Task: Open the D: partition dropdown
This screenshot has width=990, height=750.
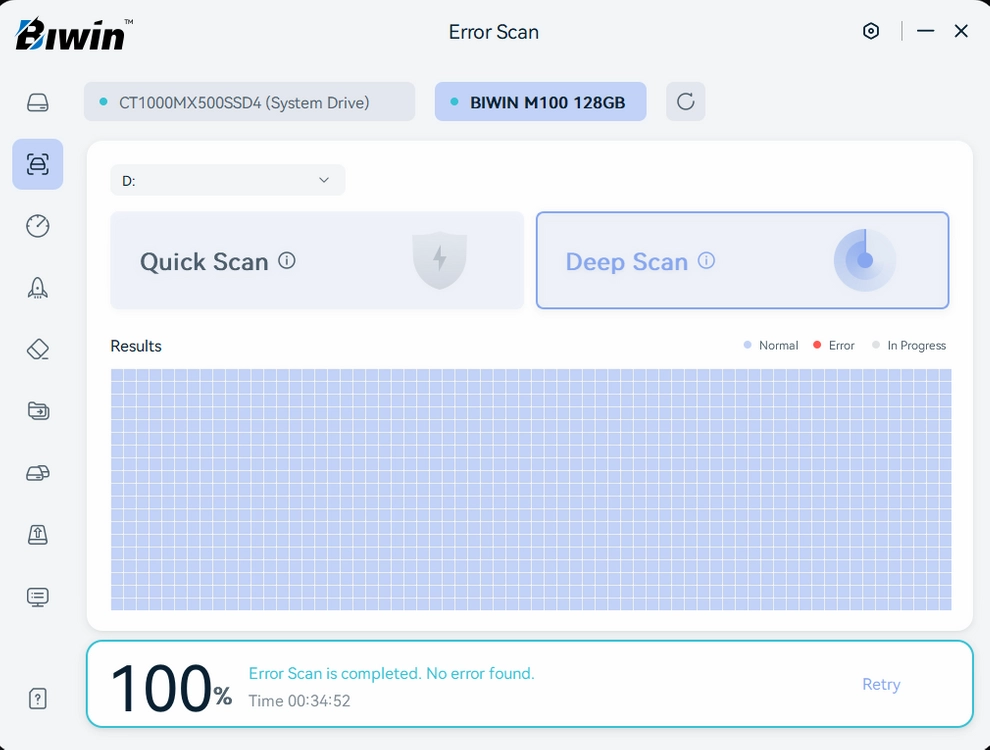Action: tap(228, 180)
